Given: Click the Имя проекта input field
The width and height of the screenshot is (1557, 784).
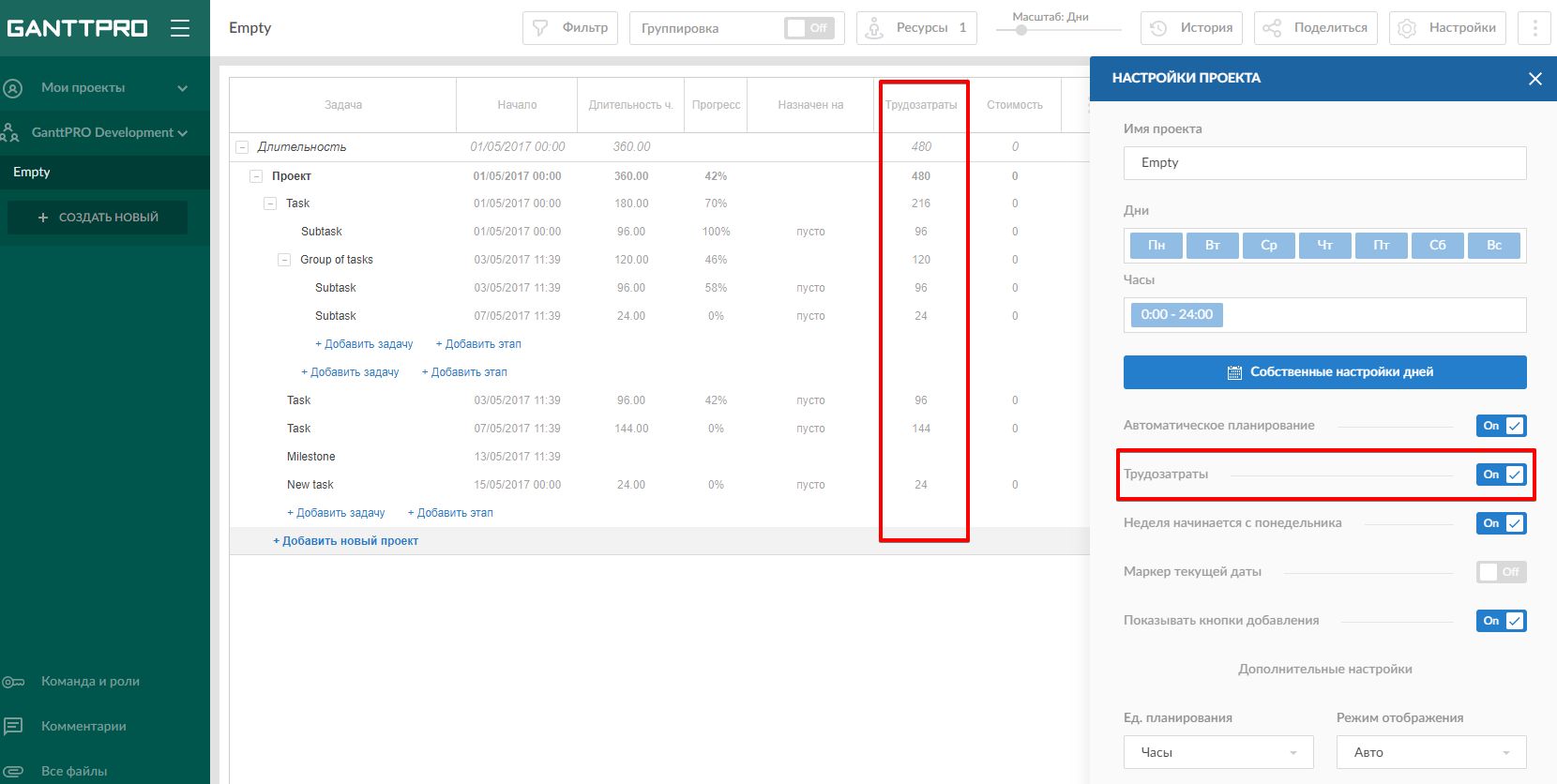Looking at the screenshot, I should [x=1325, y=163].
